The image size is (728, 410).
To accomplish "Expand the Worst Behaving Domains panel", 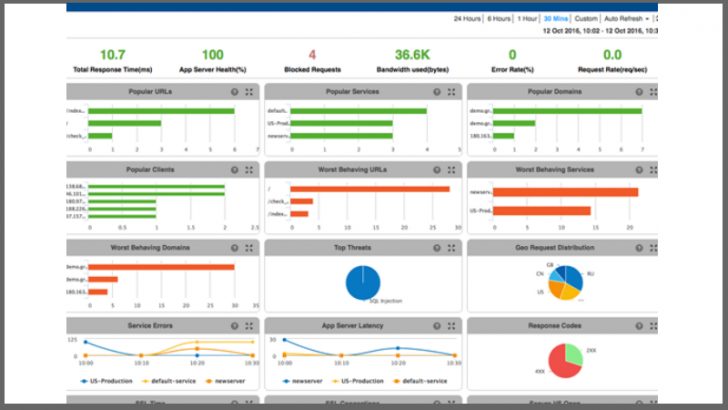I will click(249, 248).
